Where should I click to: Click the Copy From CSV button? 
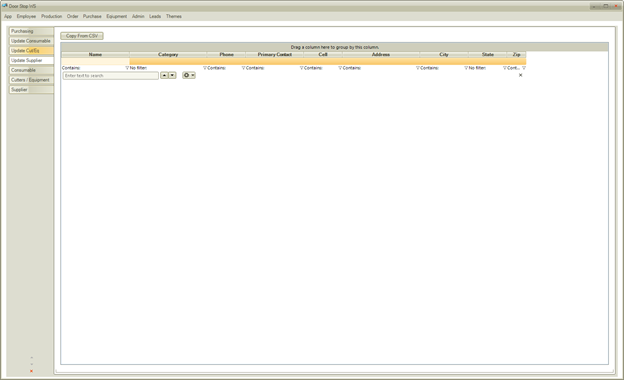pyautogui.click(x=82, y=36)
